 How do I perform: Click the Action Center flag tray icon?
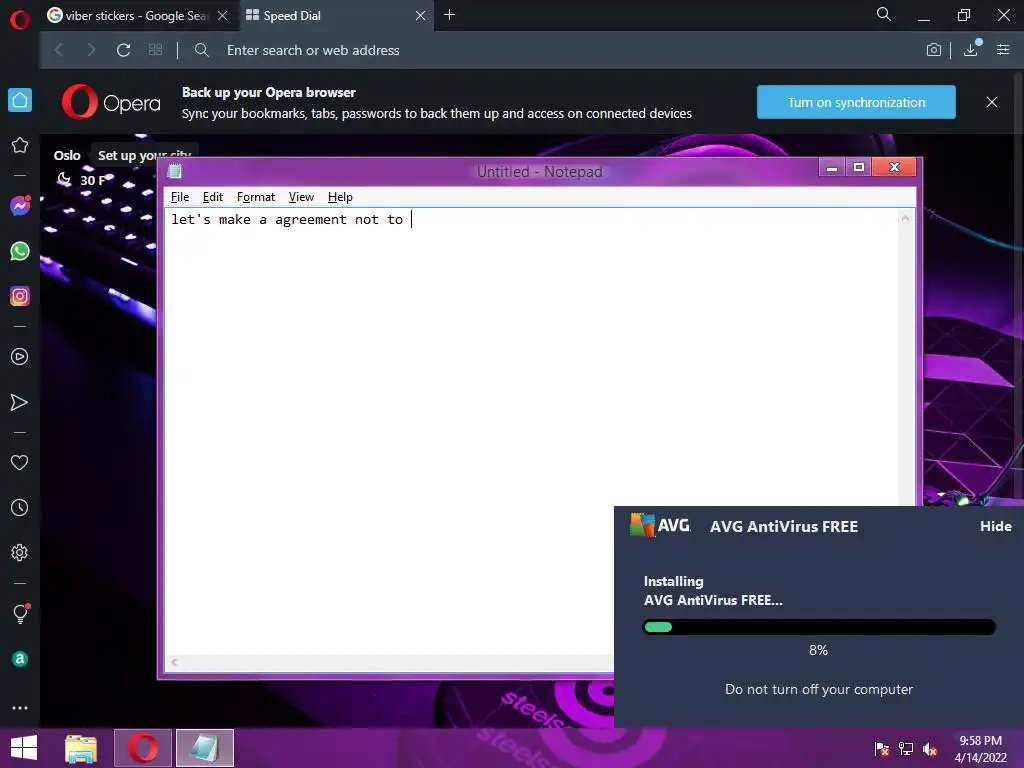pyautogui.click(x=882, y=749)
